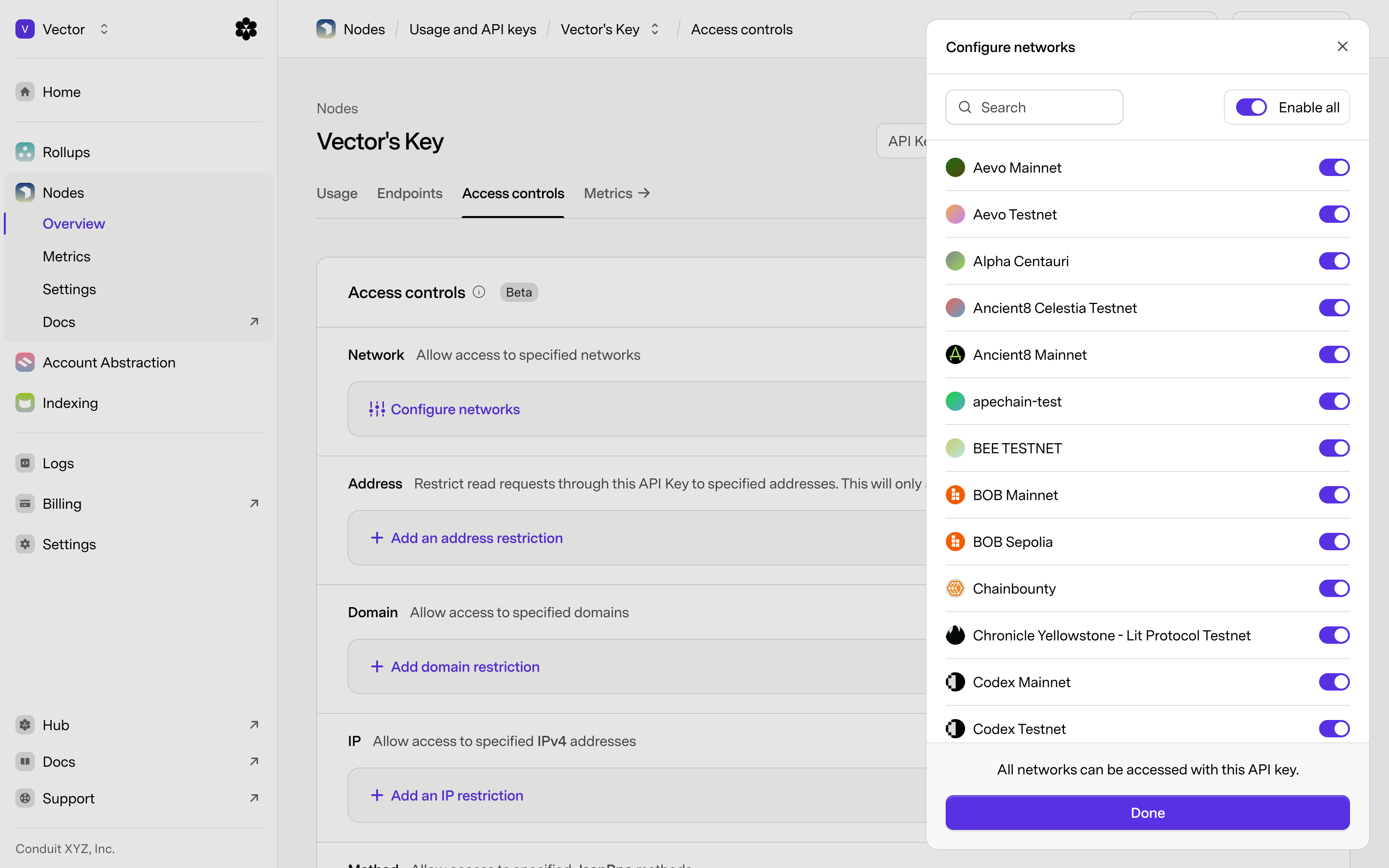Open Account Abstraction from the sidebar
This screenshot has height=868, width=1389.
click(109, 362)
